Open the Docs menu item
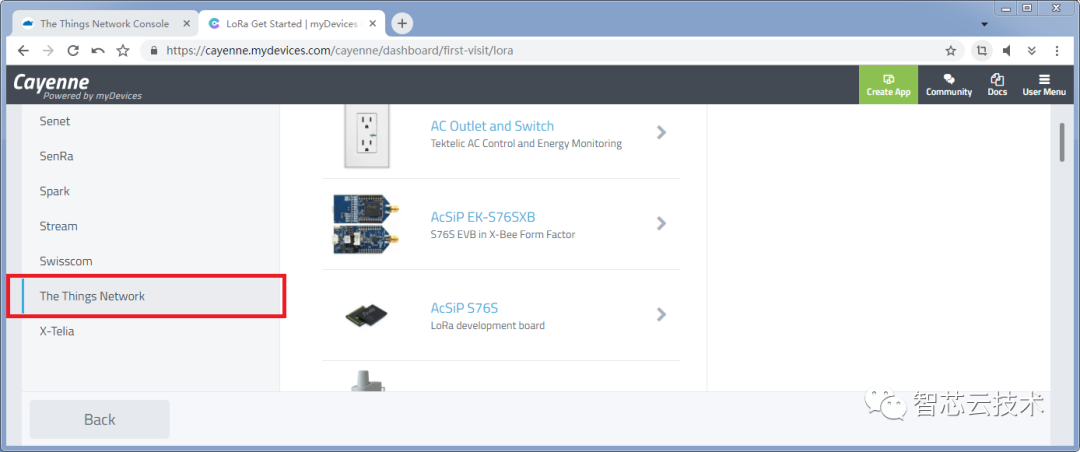 point(997,85)
